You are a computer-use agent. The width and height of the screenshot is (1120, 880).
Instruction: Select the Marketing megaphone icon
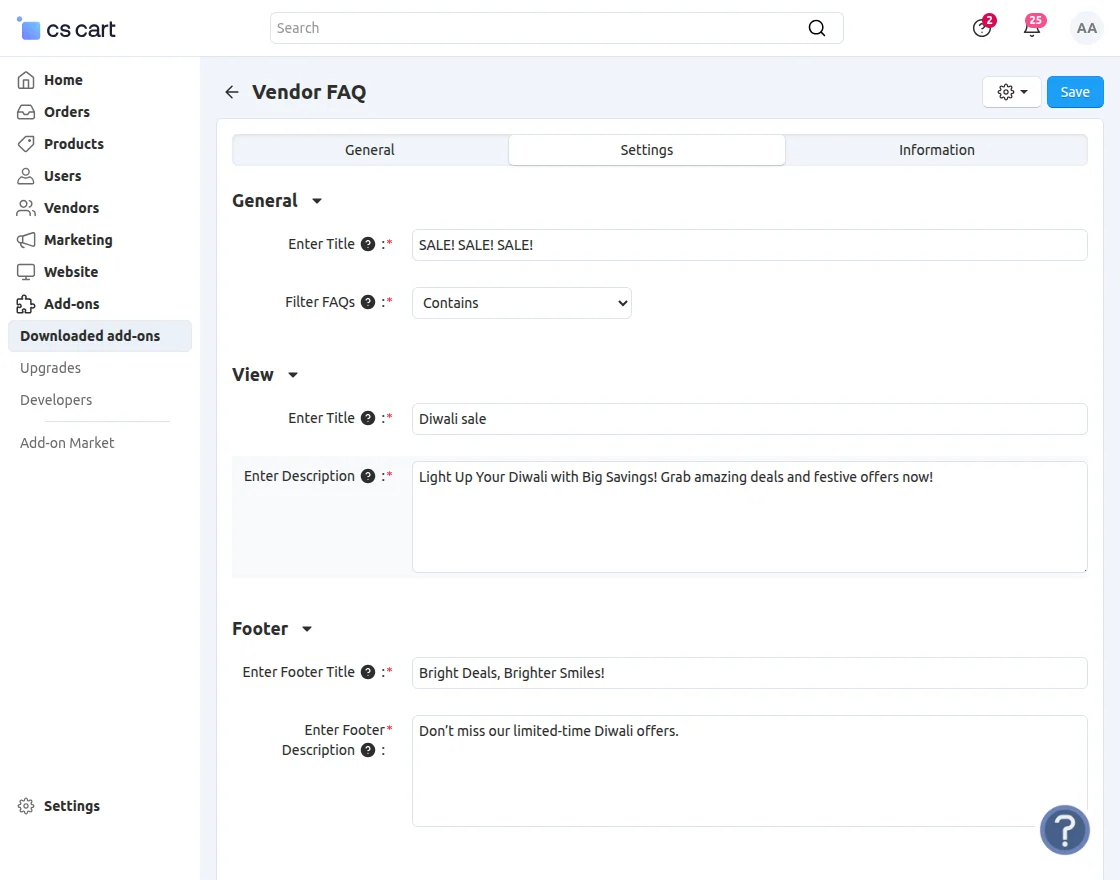(x=28, y=239)
